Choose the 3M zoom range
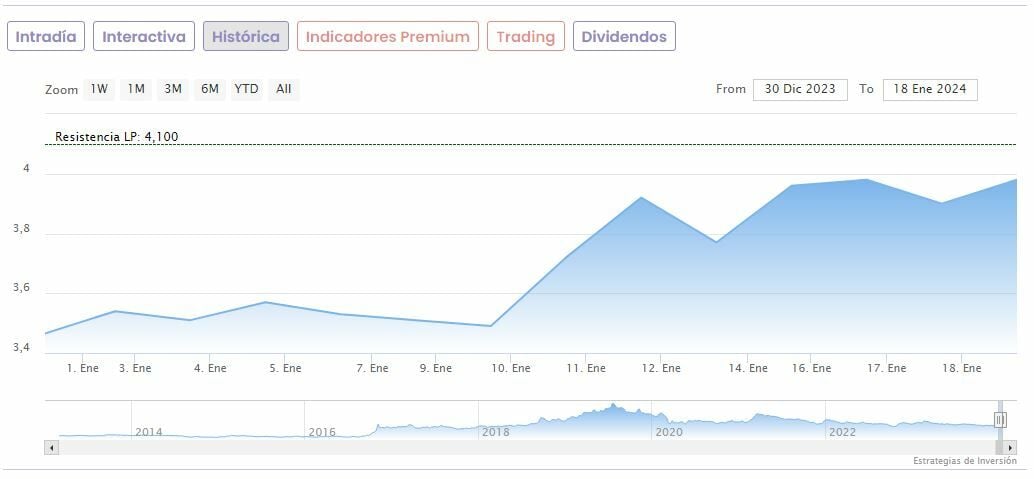This screenshot has height=479, width=1034. pos(173,89)
